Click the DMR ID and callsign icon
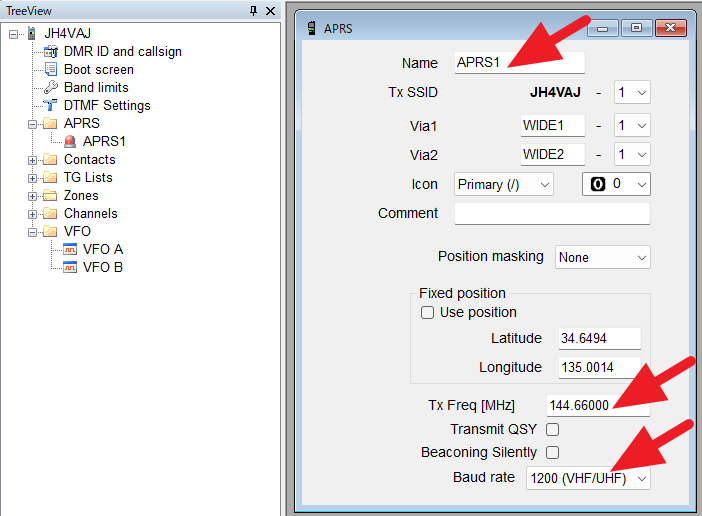Screen dimensions: 702x516 tap(51, 51)
